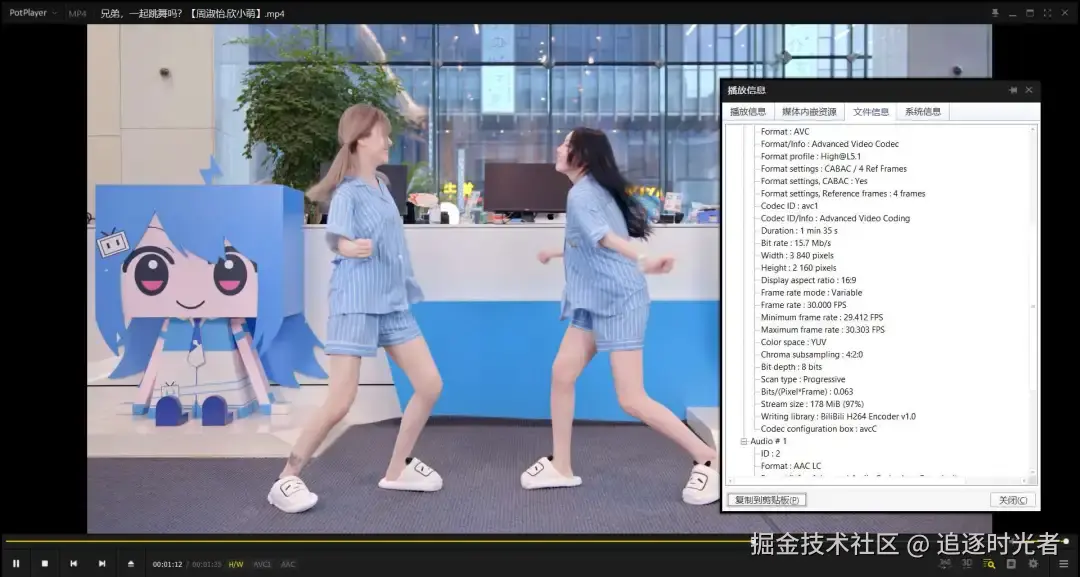The width and height of the screenshot is (1080, 577).
Task: Switch to the 播放信息 tab
Action: pyautogui.click(x=747, y=112)
